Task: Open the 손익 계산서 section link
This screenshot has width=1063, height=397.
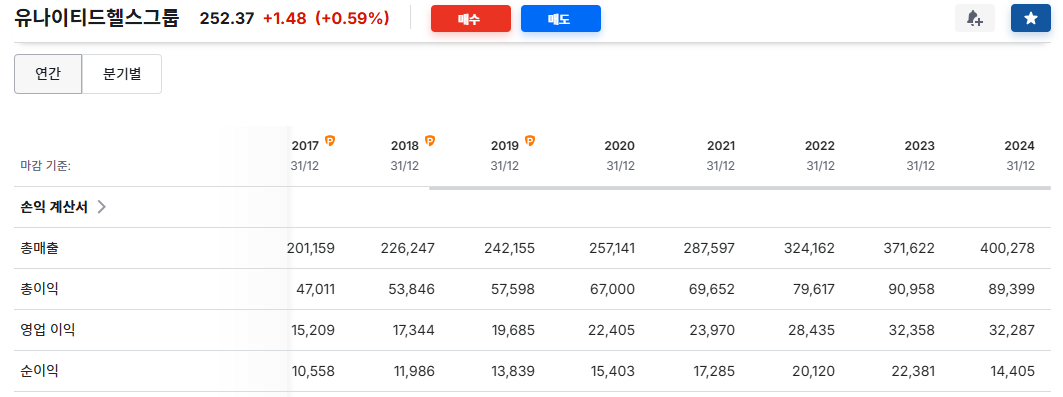Action: [54, 207]
